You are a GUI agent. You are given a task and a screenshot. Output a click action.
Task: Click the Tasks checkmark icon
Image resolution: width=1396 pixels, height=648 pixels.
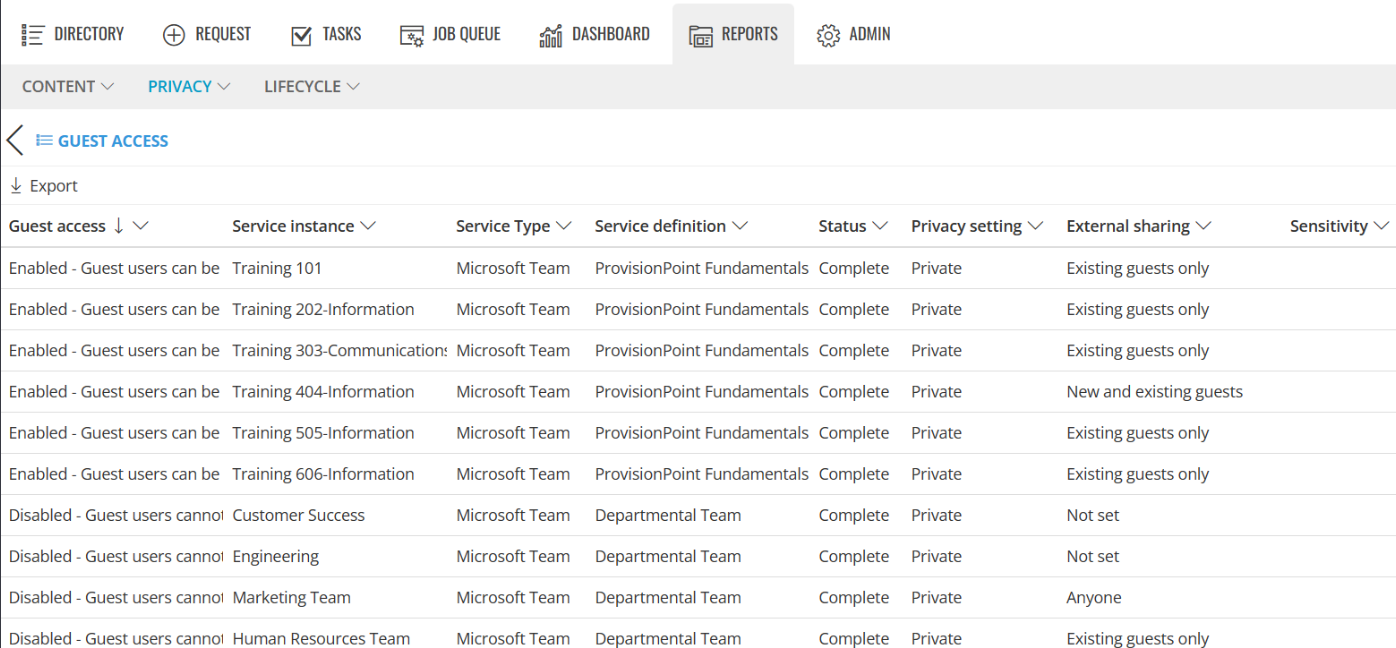point(301,36)
